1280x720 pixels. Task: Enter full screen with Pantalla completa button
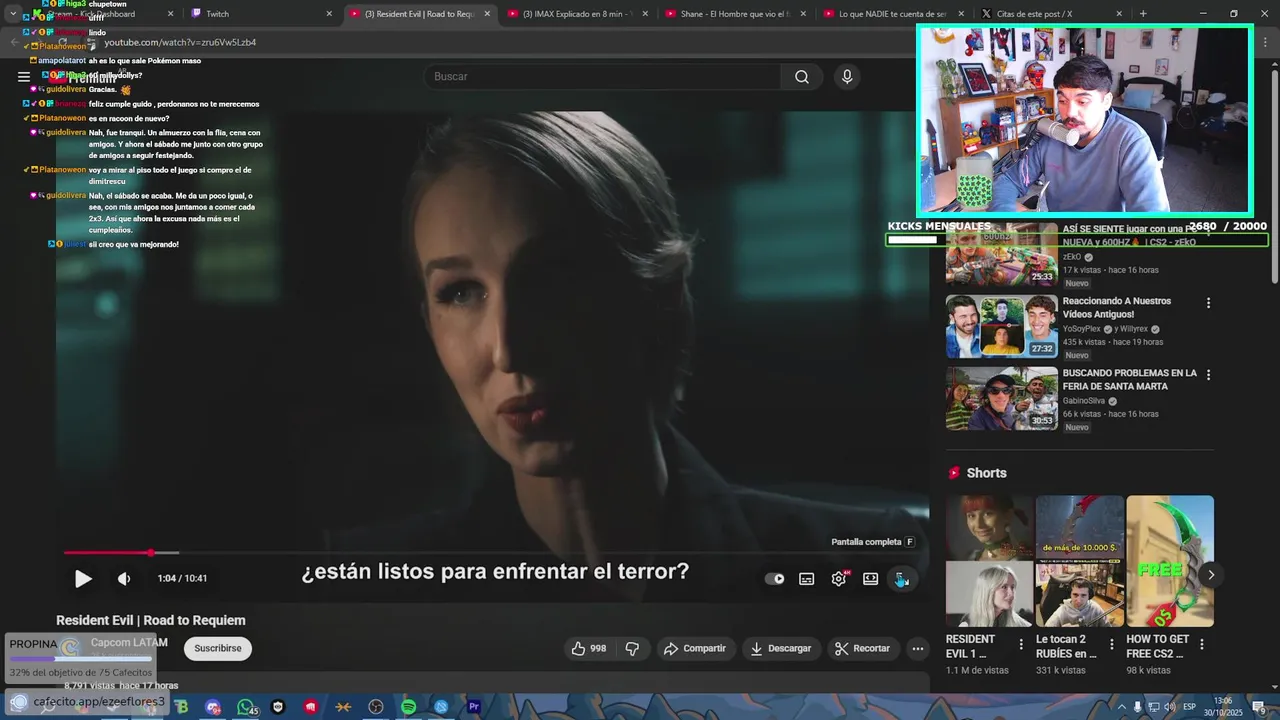coord(902,579)
